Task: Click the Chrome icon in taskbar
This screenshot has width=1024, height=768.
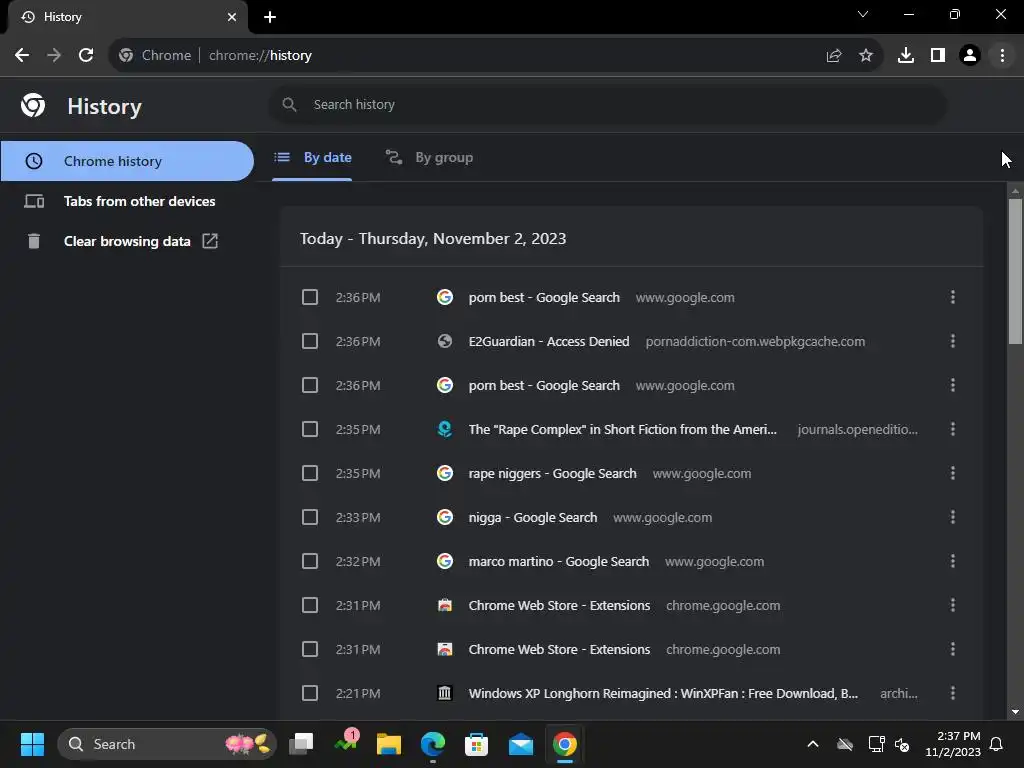Action: pos(565,744)
